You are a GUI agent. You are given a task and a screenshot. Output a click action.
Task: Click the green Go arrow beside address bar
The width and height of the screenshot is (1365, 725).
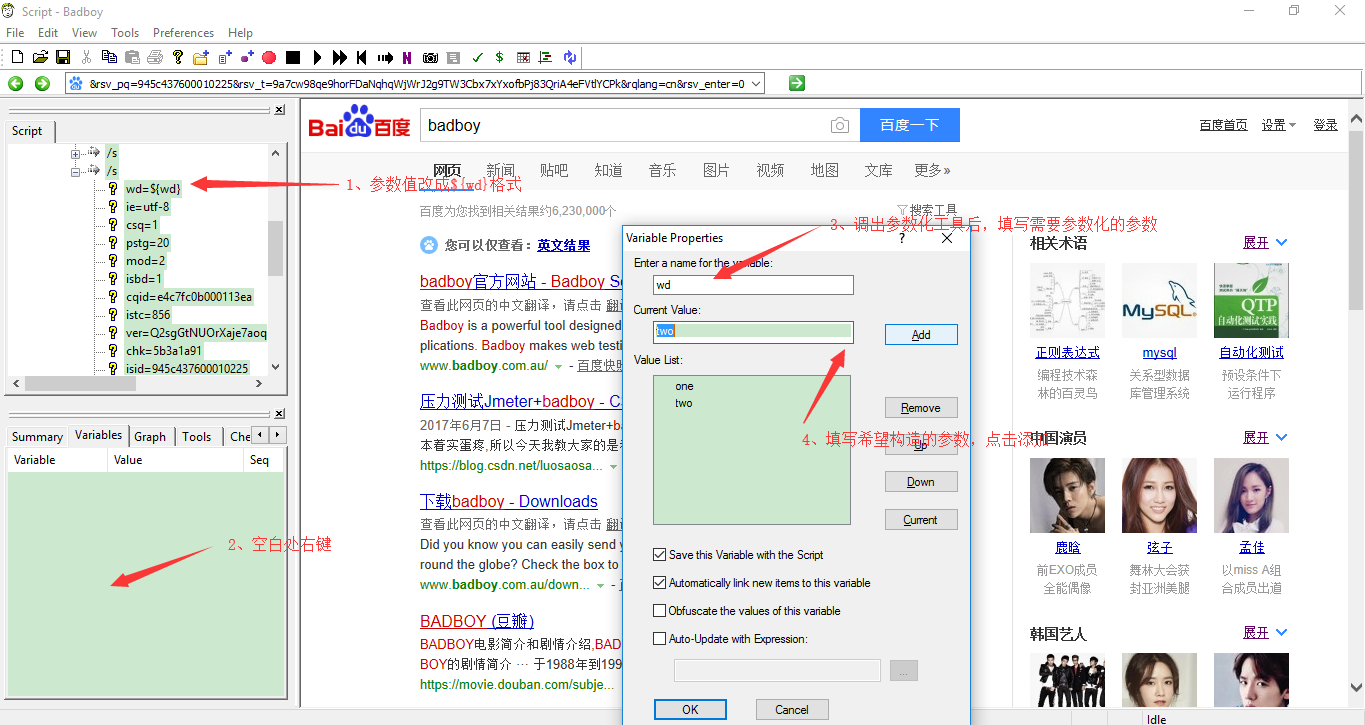click(x=796, y=83)
